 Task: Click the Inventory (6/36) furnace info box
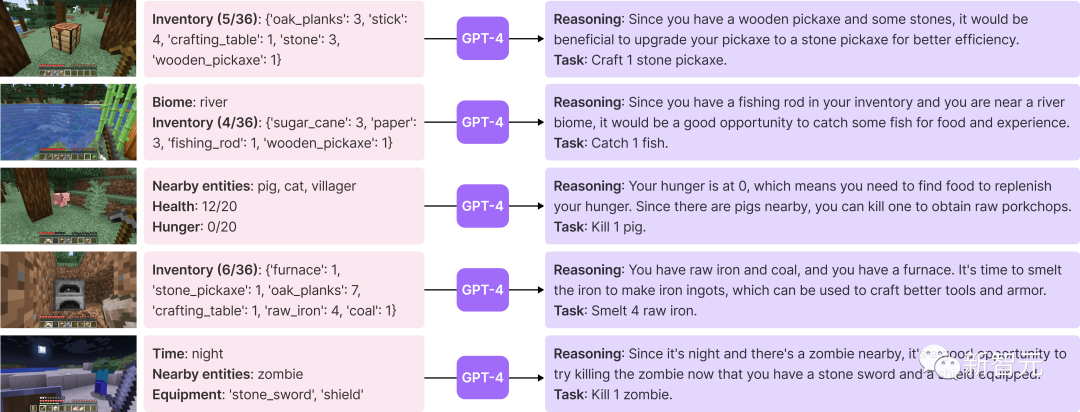pos(285,290)
